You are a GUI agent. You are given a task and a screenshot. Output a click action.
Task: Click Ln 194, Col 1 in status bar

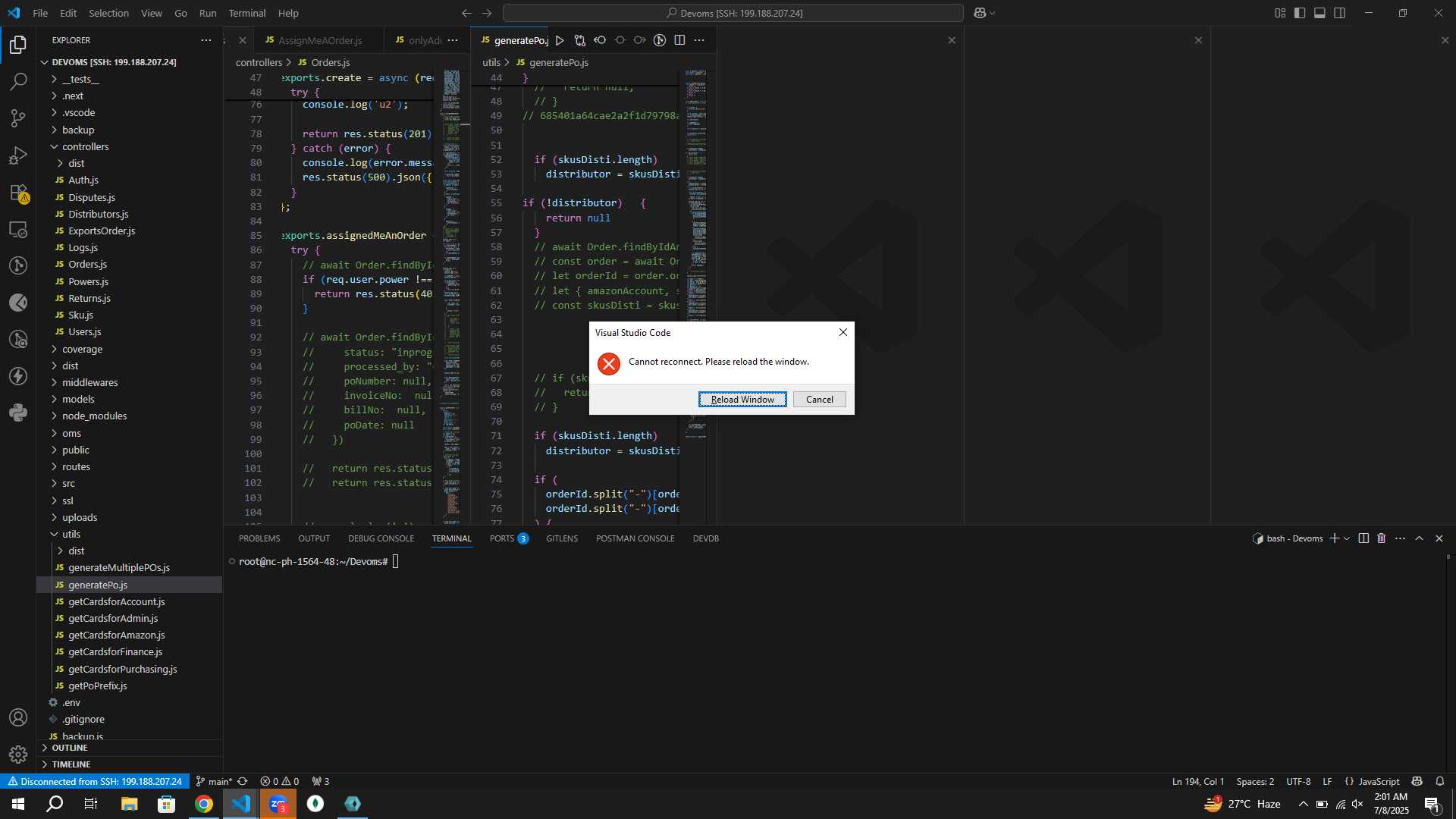point(1197,782)
